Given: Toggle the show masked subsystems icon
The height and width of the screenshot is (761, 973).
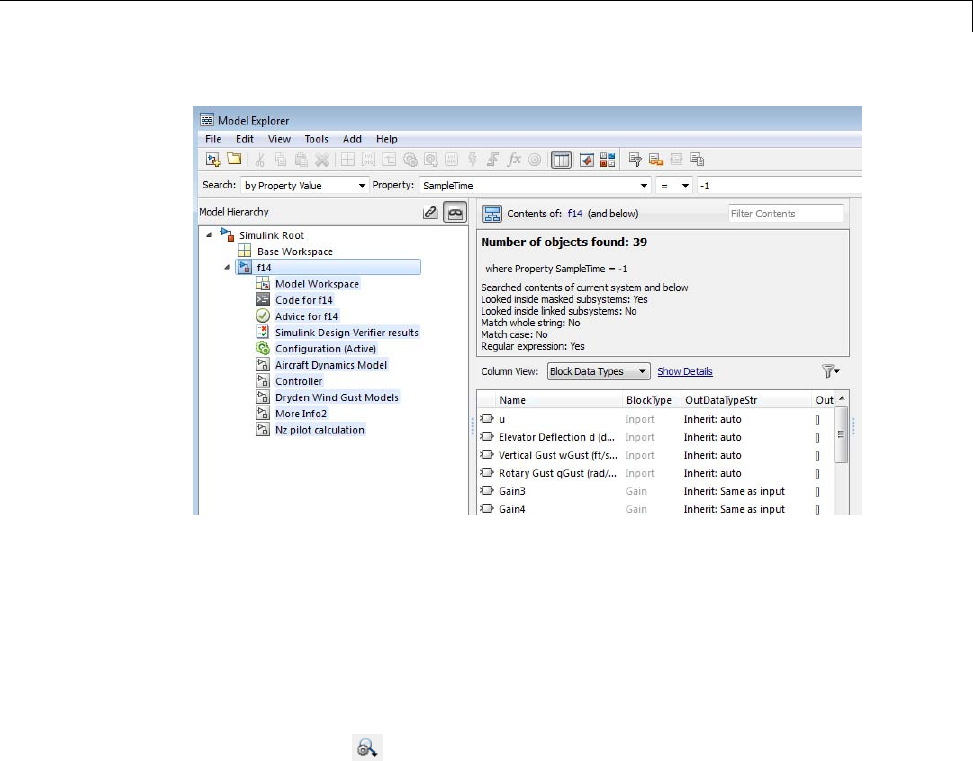Looking at the screenshot, I should tap(455, 212).
